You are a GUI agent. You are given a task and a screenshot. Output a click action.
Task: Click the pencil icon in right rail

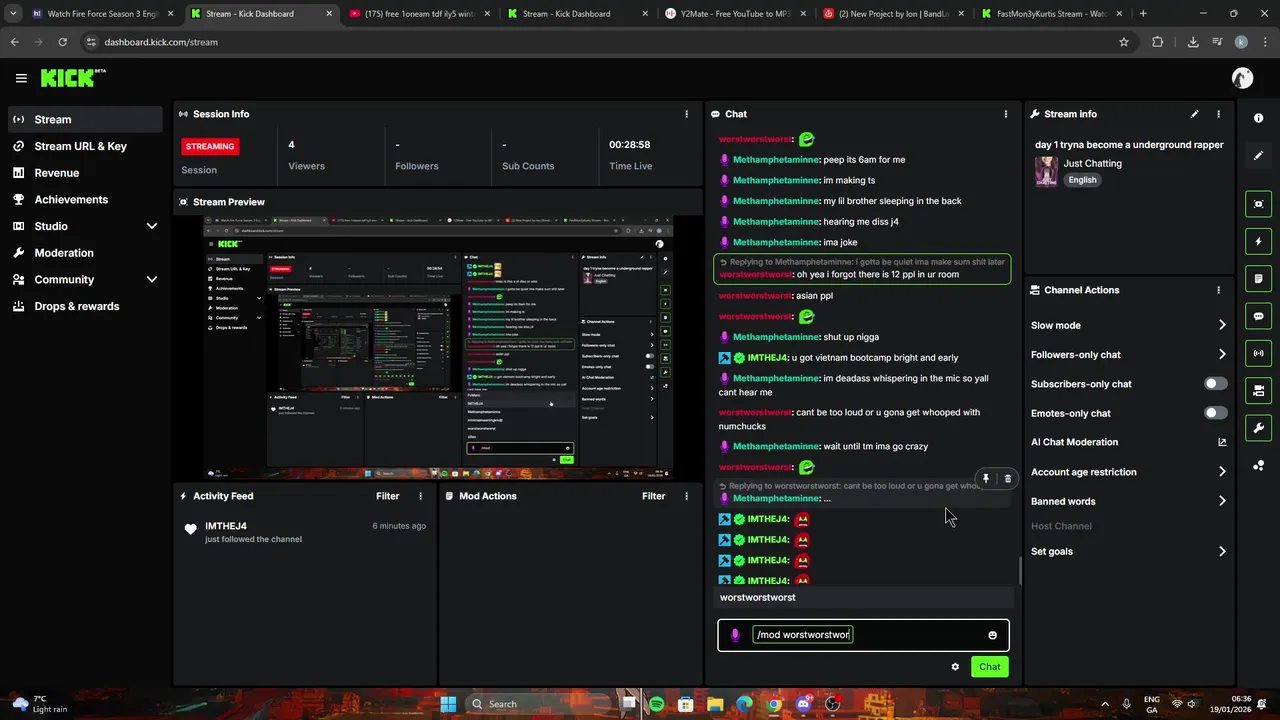tap(1258, 155)
